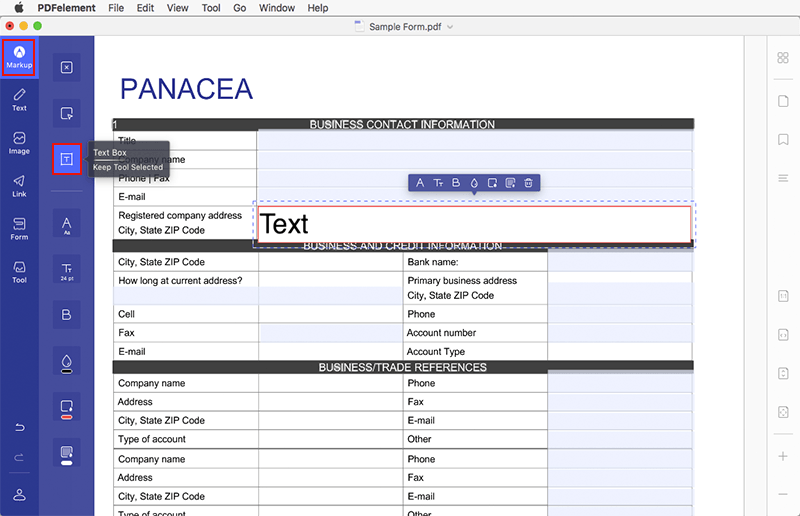Click font A in the floating toolbar
The width and height of the screenshot is (800, 516).
click(x=420, y=183)
